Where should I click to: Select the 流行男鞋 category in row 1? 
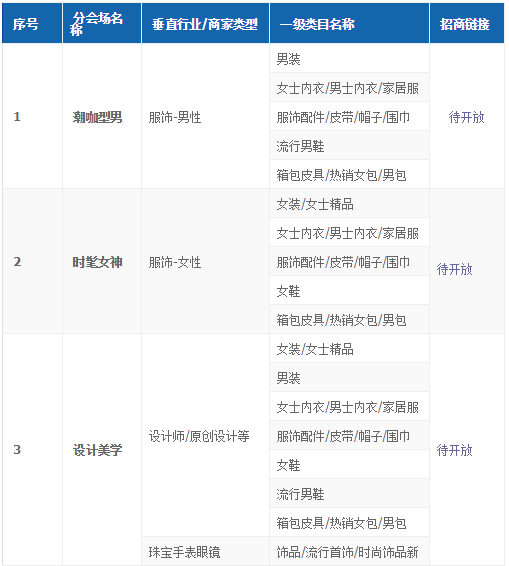(349, 145)
